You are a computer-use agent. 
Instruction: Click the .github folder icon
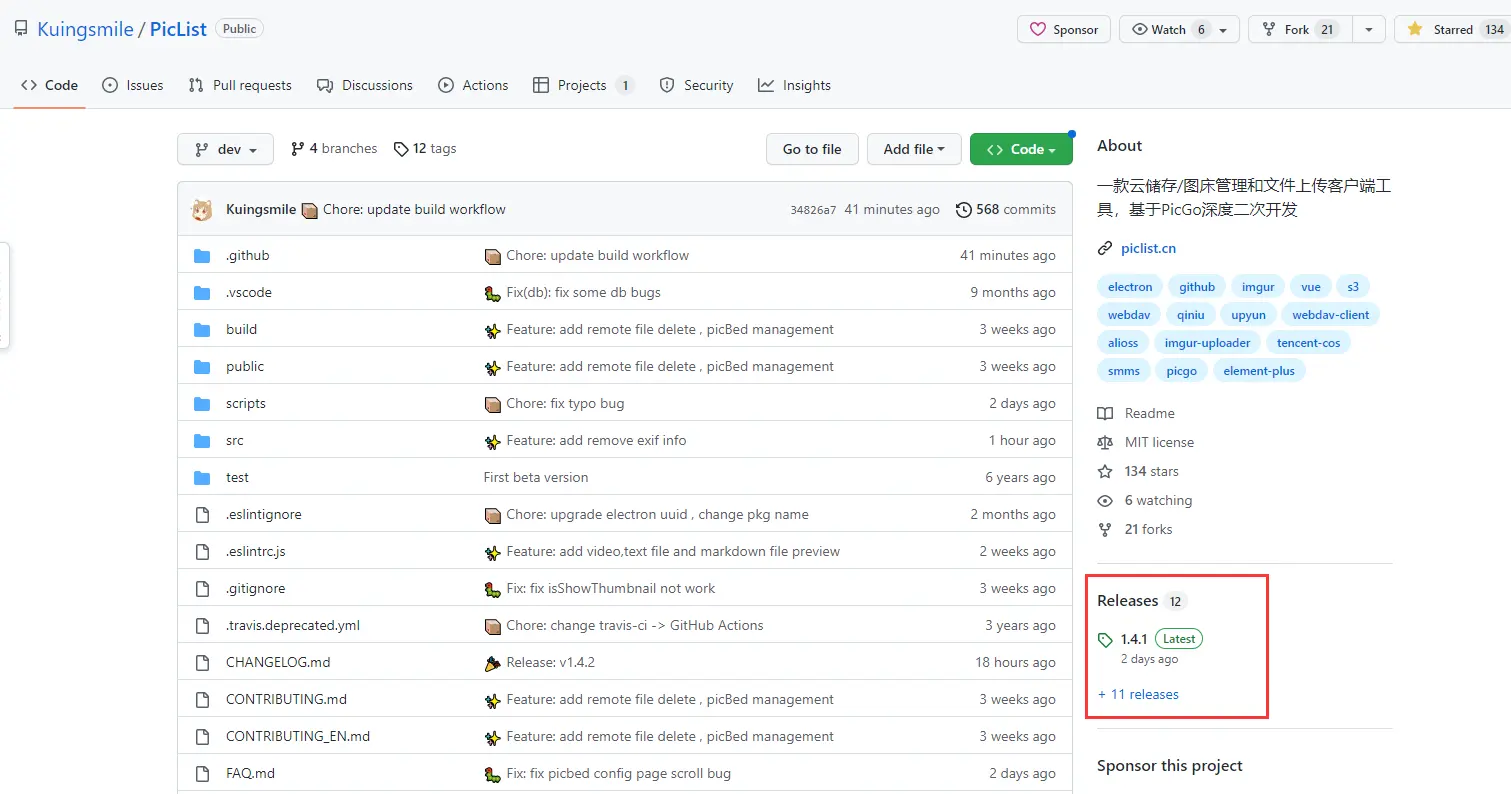(202, 255)
